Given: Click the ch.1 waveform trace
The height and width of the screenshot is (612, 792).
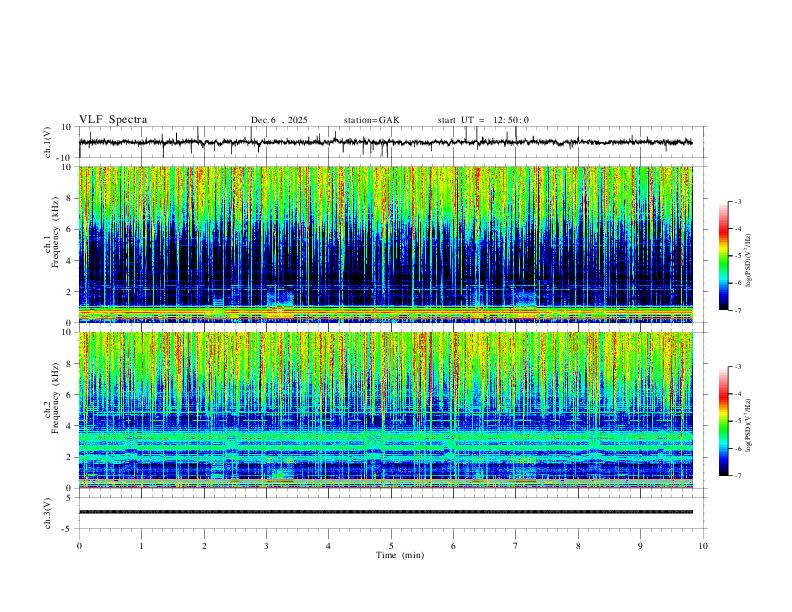Looking at the screenshot, I should 385,142.
